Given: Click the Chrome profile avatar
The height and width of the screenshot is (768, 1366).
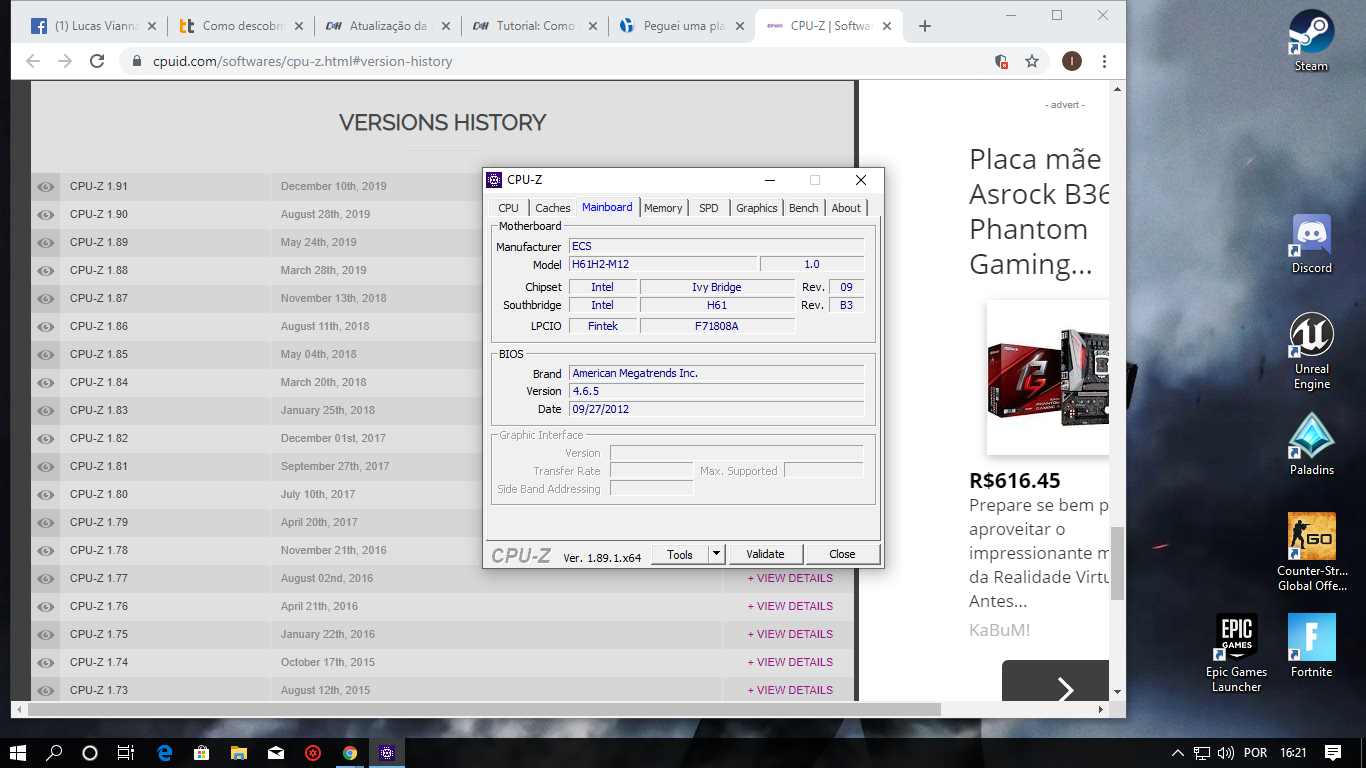Looking at the screenshot, I should click(1071, 61).
